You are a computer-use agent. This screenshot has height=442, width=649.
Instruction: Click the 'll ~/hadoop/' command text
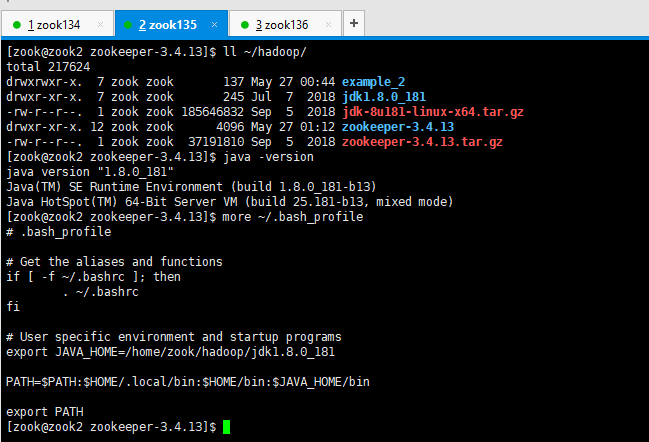click(265, 52)
